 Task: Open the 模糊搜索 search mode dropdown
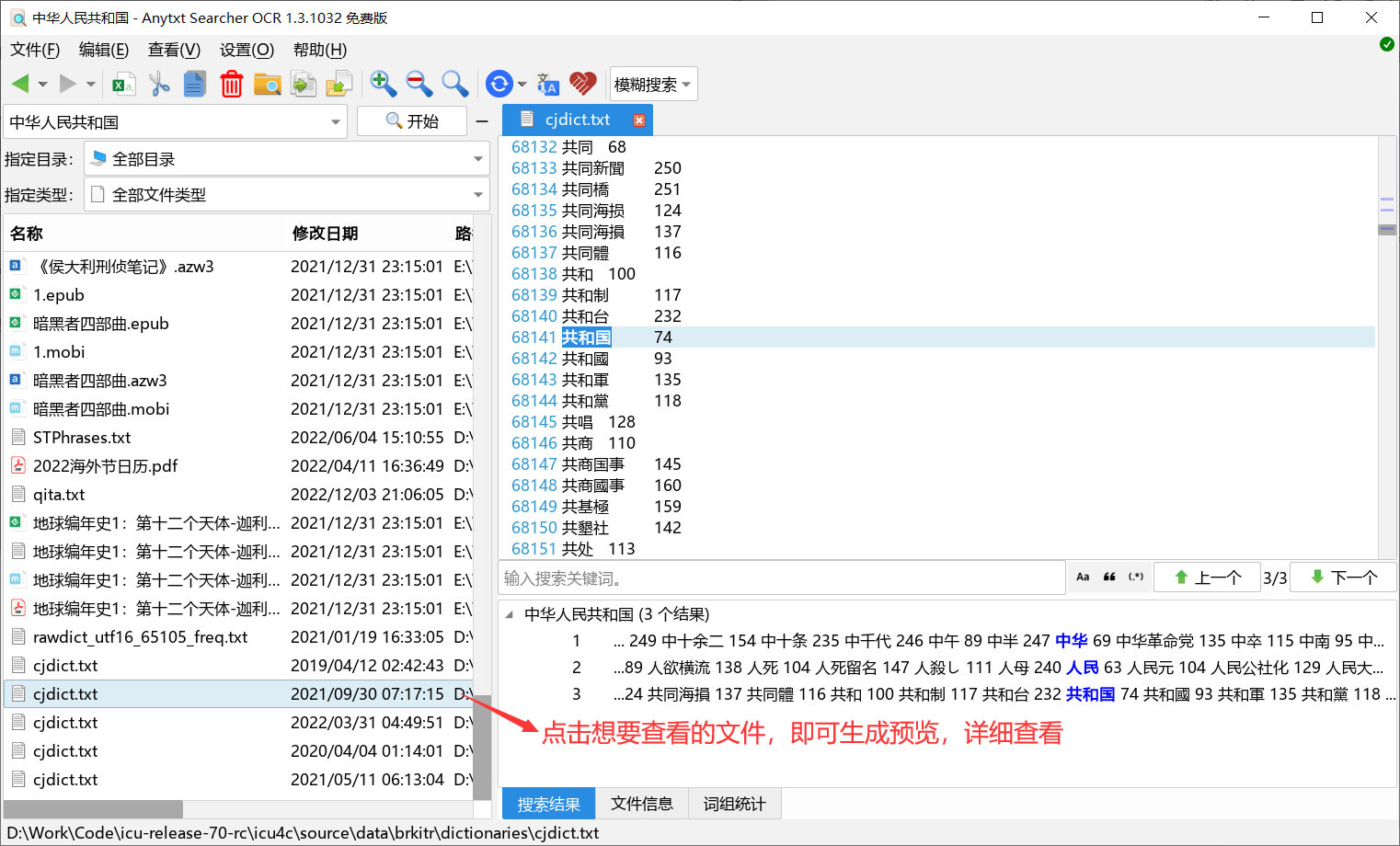[x=653, y=84]
